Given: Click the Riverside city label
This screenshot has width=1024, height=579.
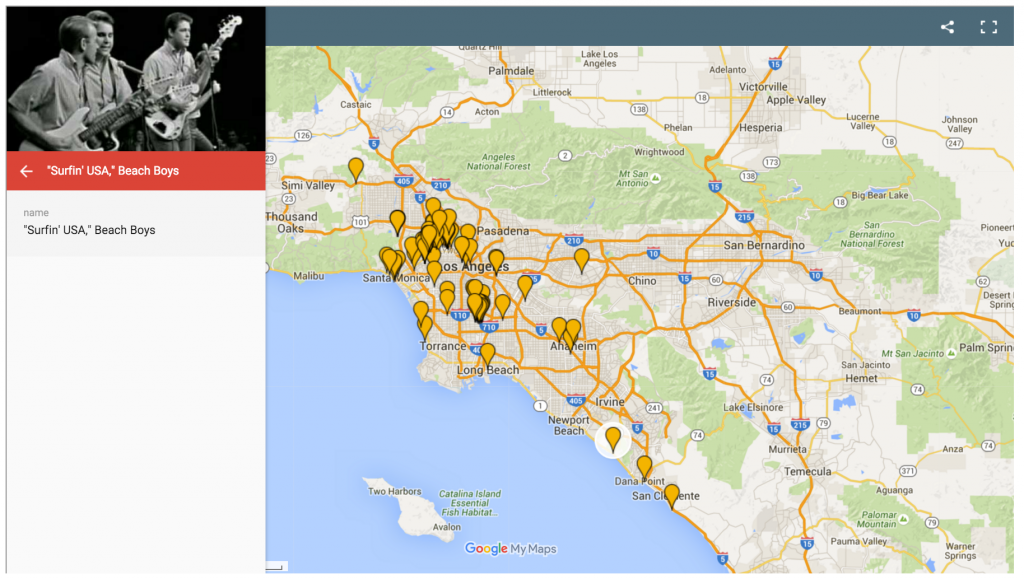Looking at the screenshot, I should point(732,302).
